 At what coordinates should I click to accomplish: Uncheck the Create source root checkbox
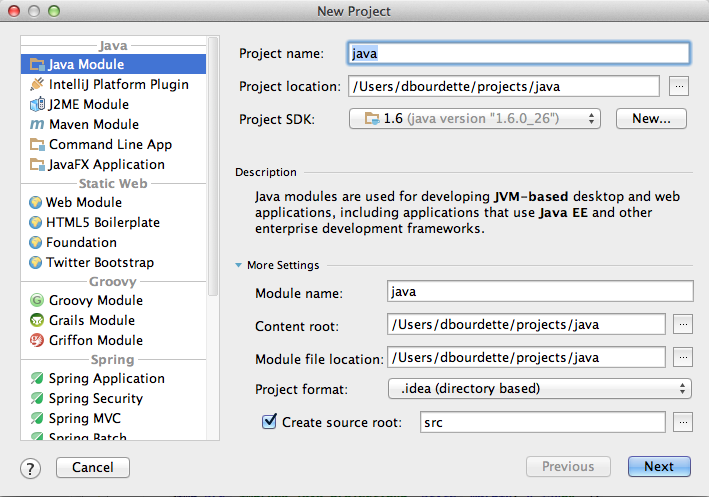click(x=269, y=421)
